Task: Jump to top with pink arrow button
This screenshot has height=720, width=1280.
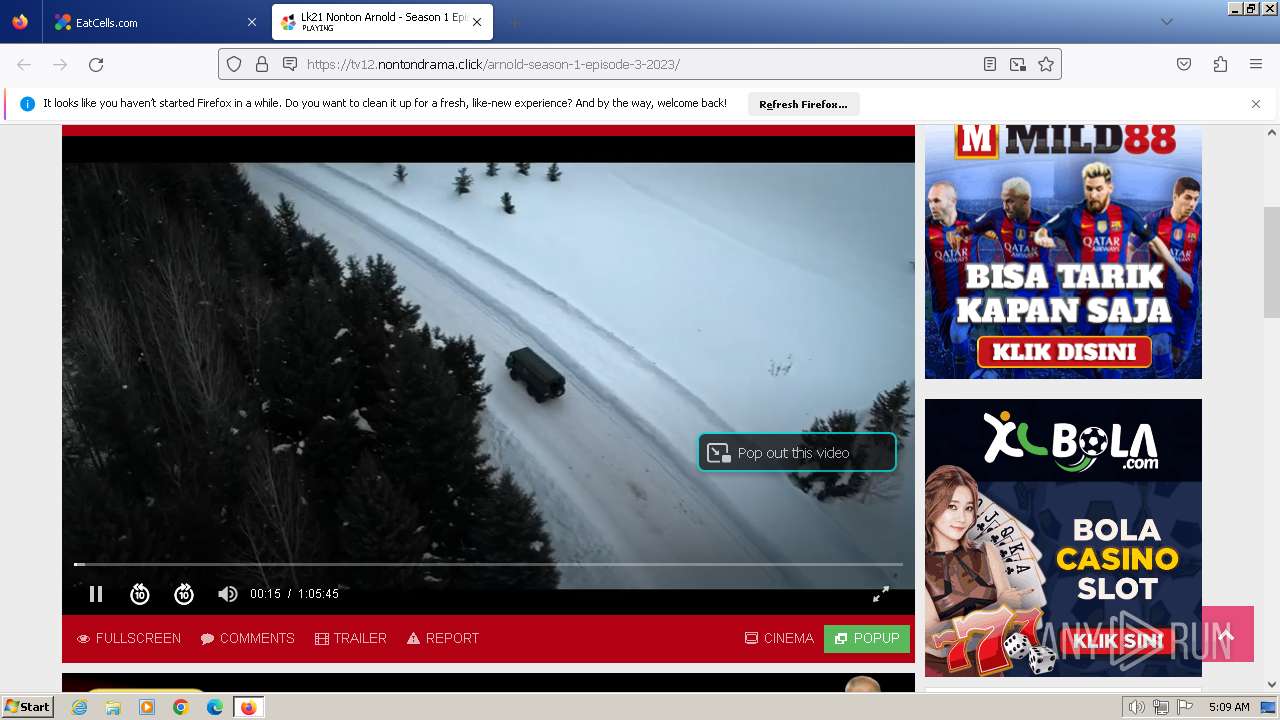Action: click(1227, 634)
